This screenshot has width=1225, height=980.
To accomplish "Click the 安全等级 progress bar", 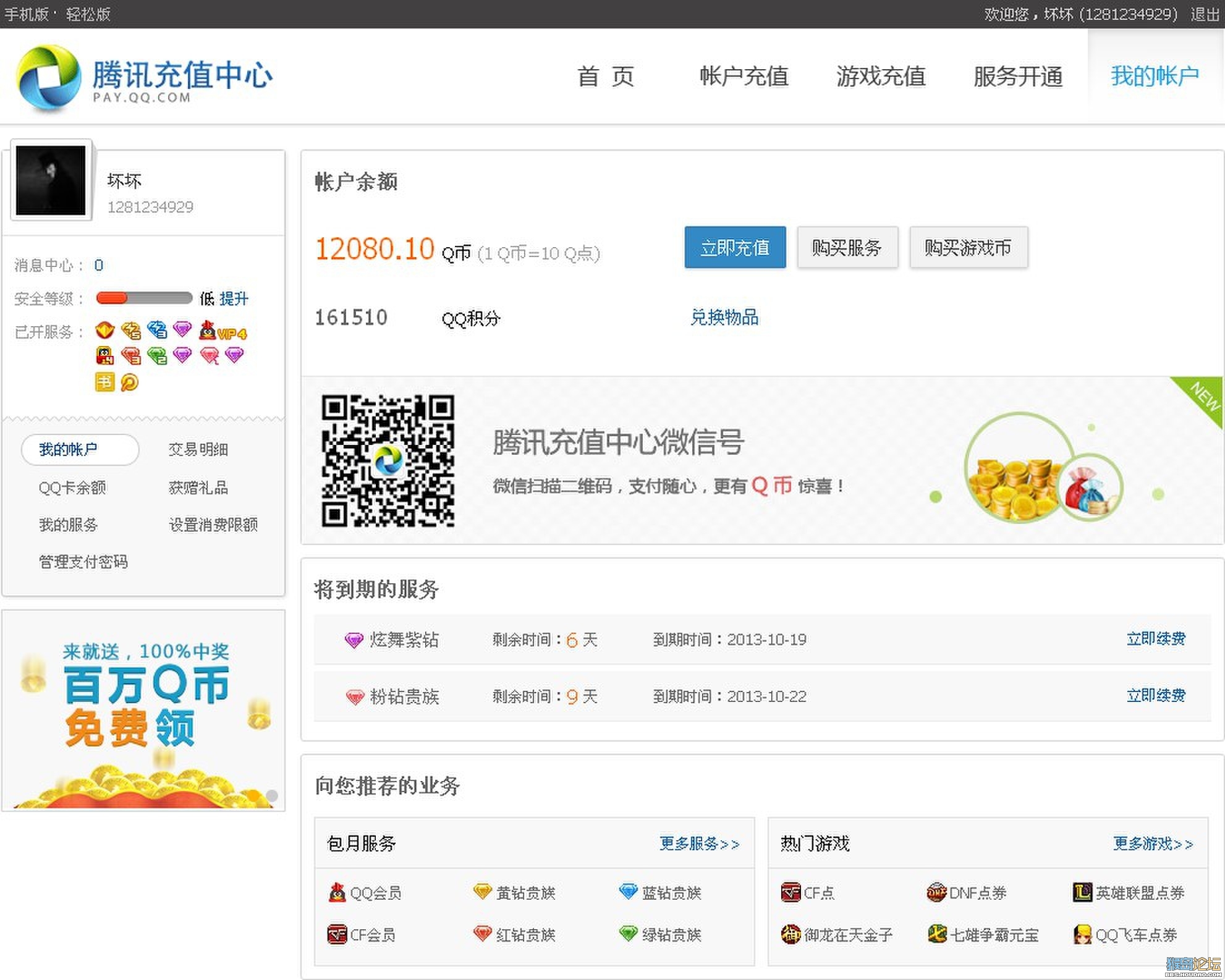I will click(144, 298).
